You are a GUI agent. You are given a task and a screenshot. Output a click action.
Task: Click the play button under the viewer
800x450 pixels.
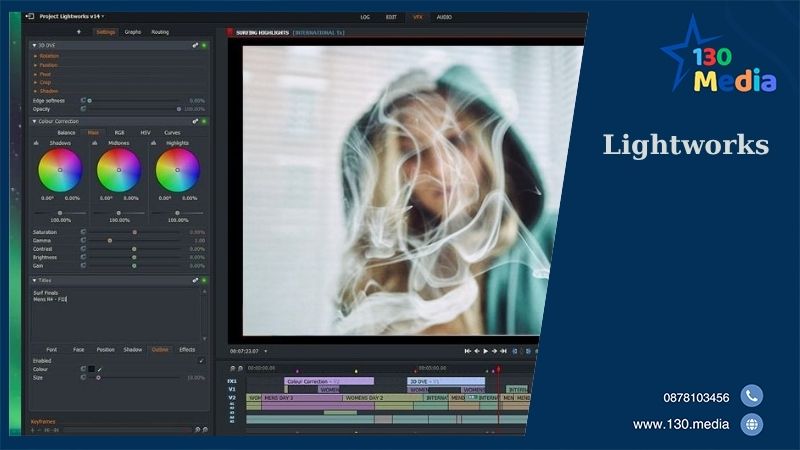click(486, 351)
